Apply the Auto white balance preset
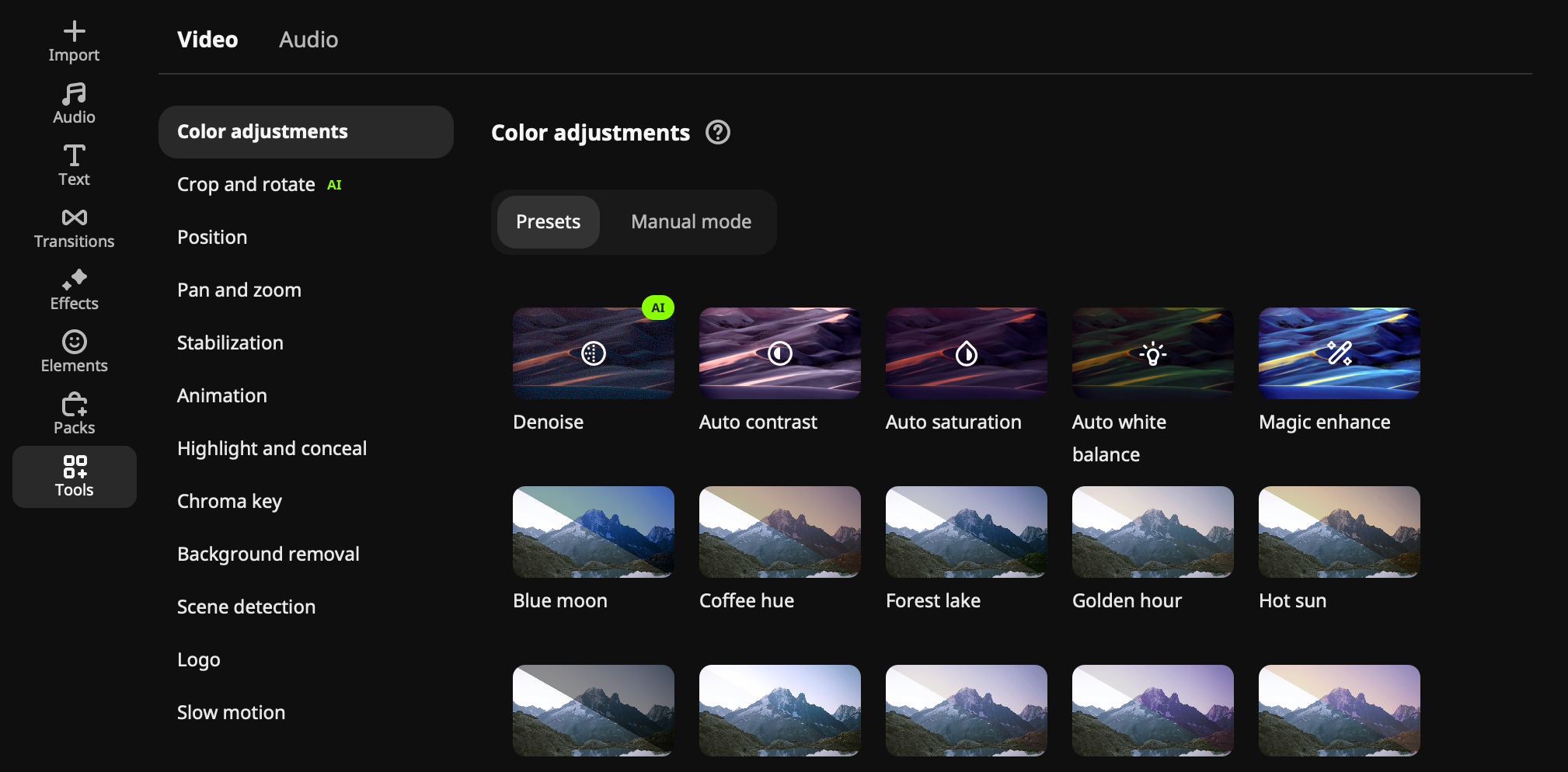The width and height of the screenshot is (1568, 772). tap(1152, 353)
